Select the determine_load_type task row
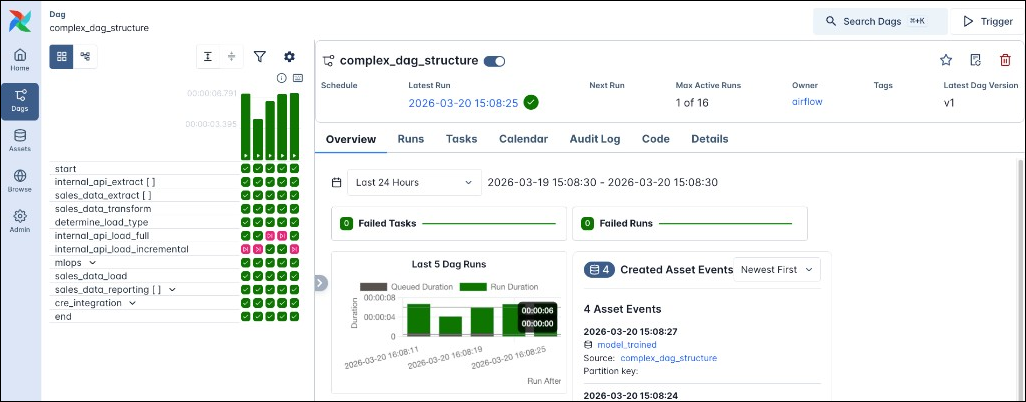Screen dimensions: 1026x402 tap(144, 223)
